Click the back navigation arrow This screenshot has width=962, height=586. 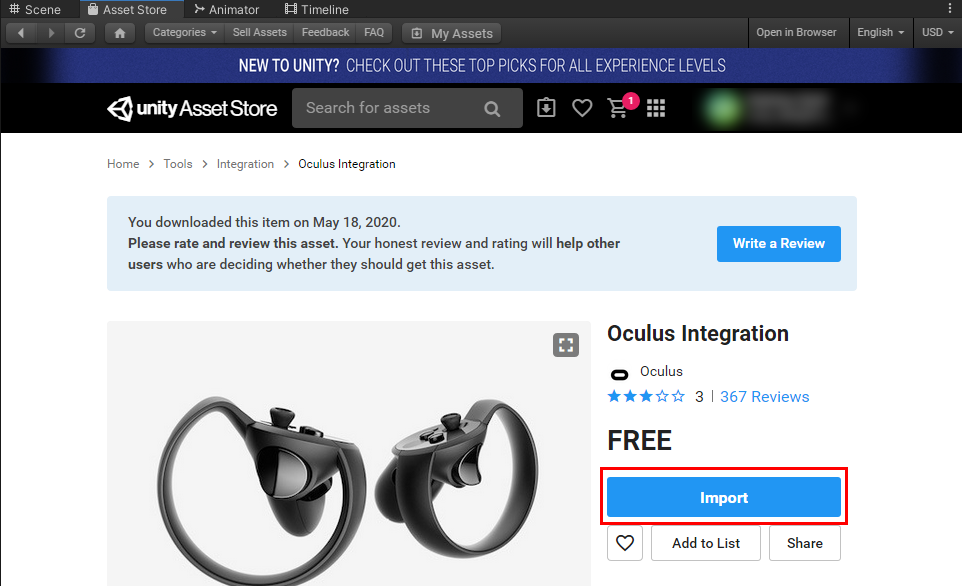21,33
